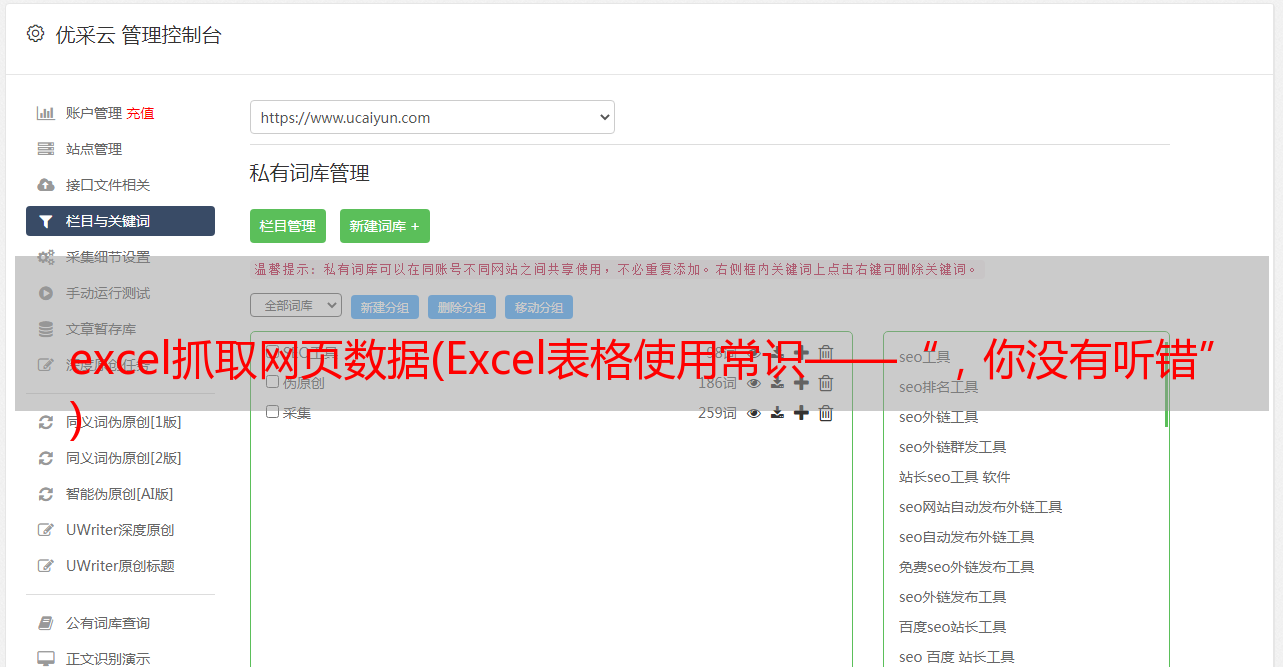
Task: Select keyword 免费seo外链发布工具
Action: click(x=966, y=567)
